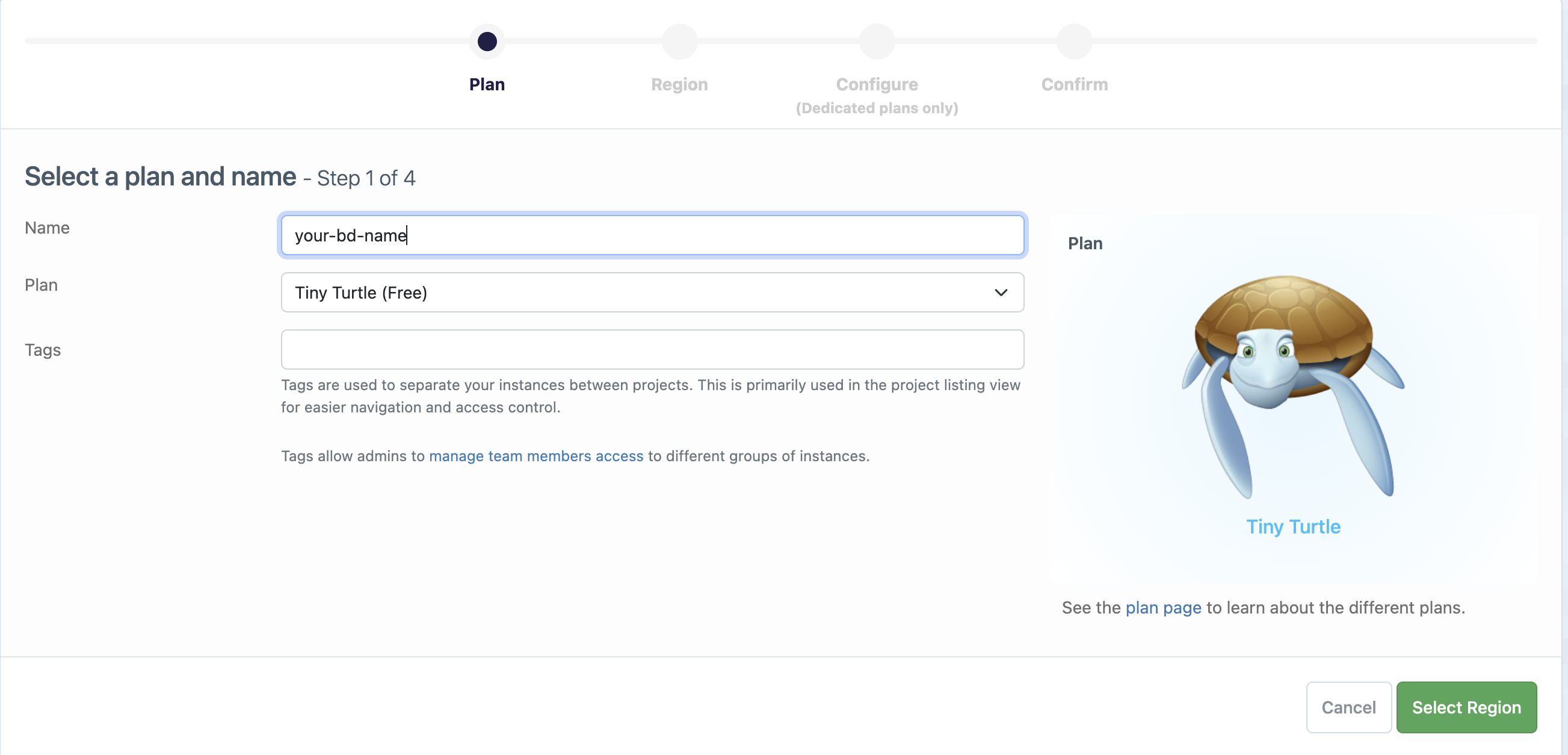The image size is (1568, 755).
Task: Clear the your-bd-name input field
Action: (x=653, y=234)
